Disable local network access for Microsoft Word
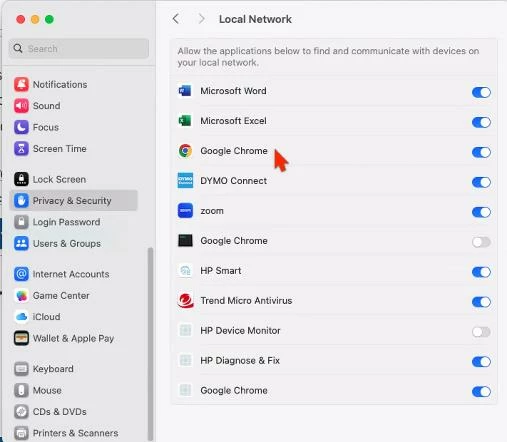Screen dimensions: 507x442 (x=481, y=92)
